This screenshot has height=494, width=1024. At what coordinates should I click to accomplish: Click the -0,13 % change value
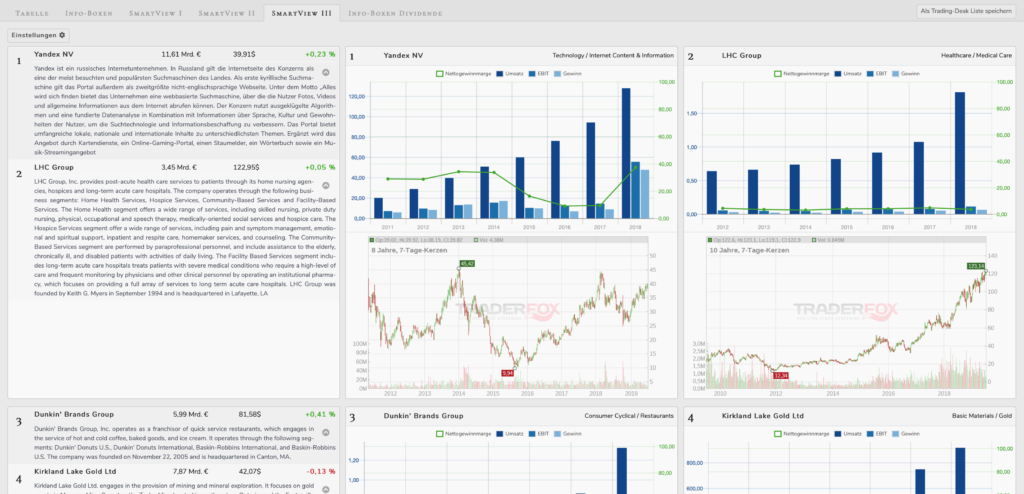tap(320, 471)
